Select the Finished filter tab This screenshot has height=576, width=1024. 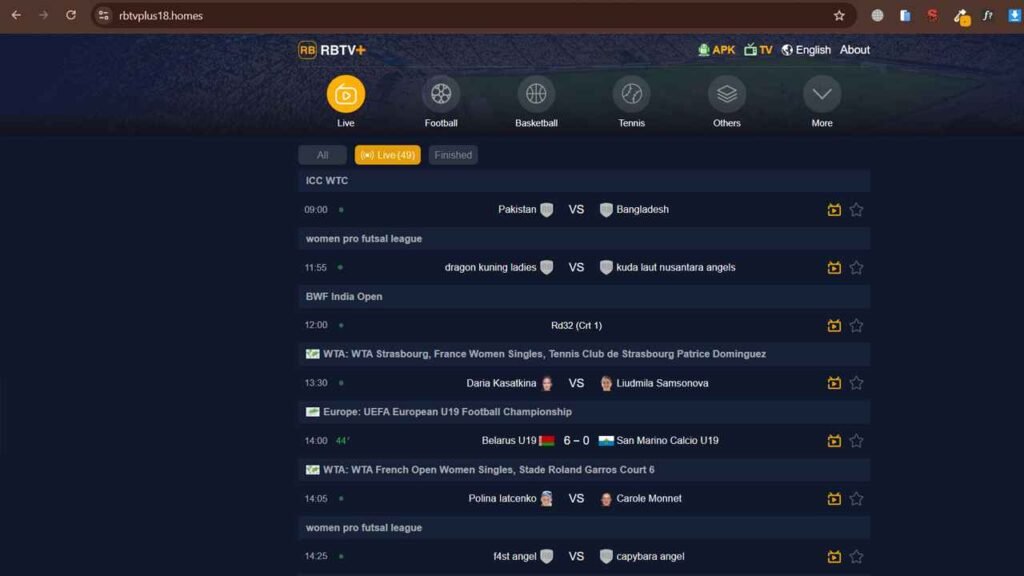[x=453, y=155]
